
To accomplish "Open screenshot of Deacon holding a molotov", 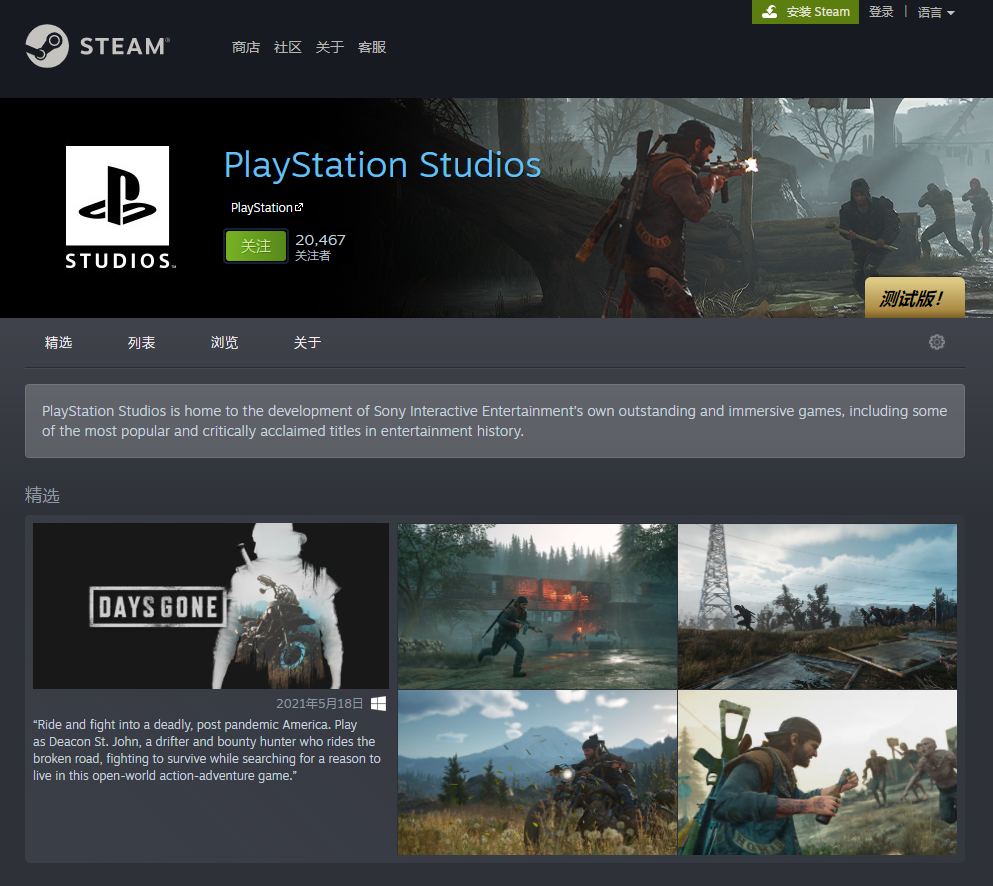I will point(818,773).
